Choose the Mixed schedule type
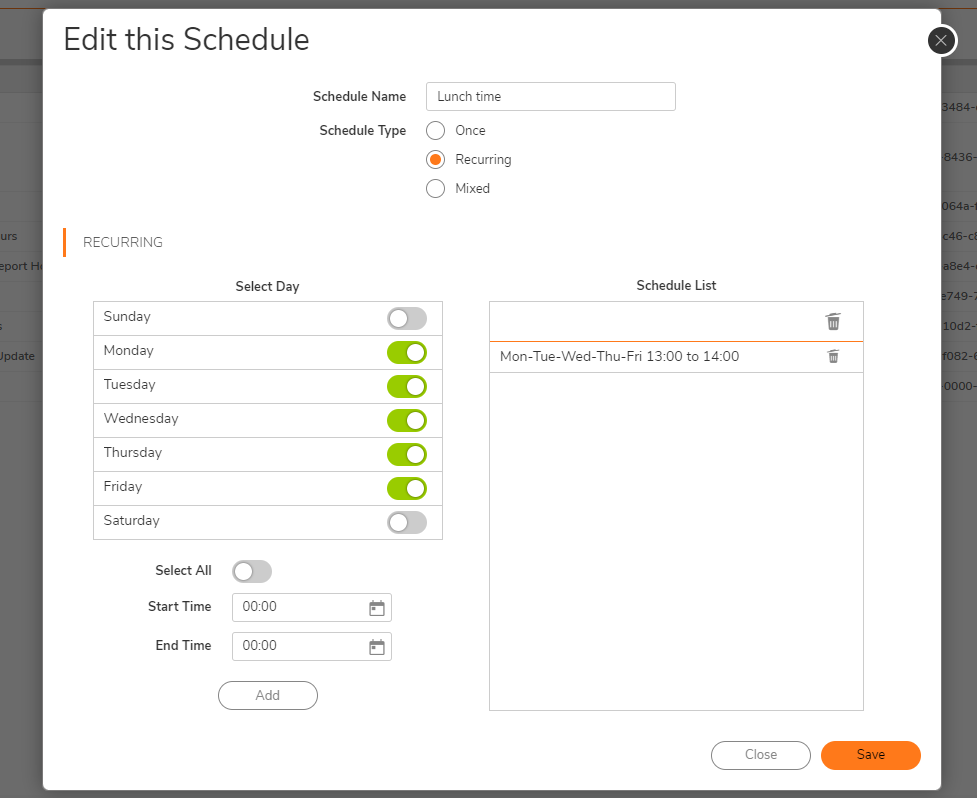977x798 pixels. (x=435, y=188)
